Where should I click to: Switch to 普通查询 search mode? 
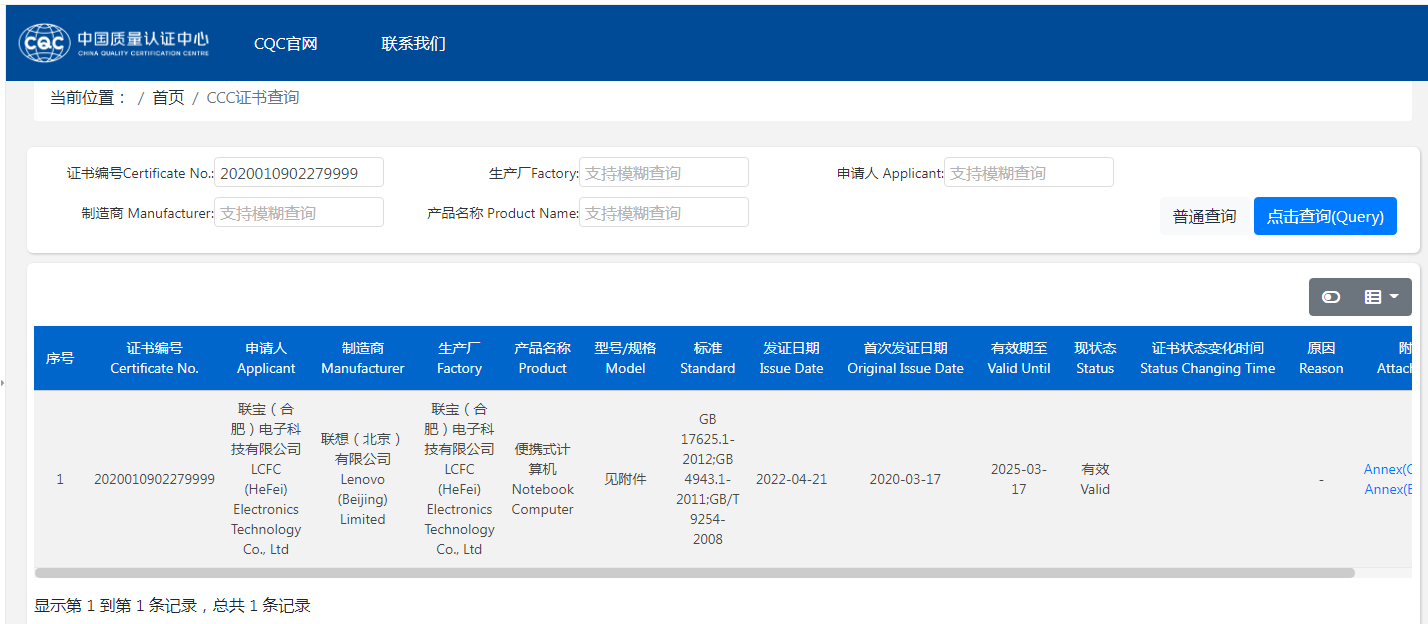tap(1204, 216)
